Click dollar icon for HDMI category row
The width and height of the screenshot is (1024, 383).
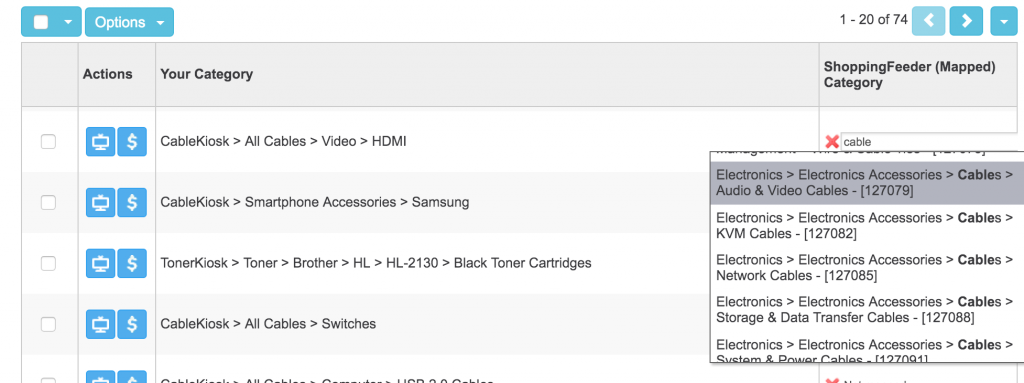(132, 142)
